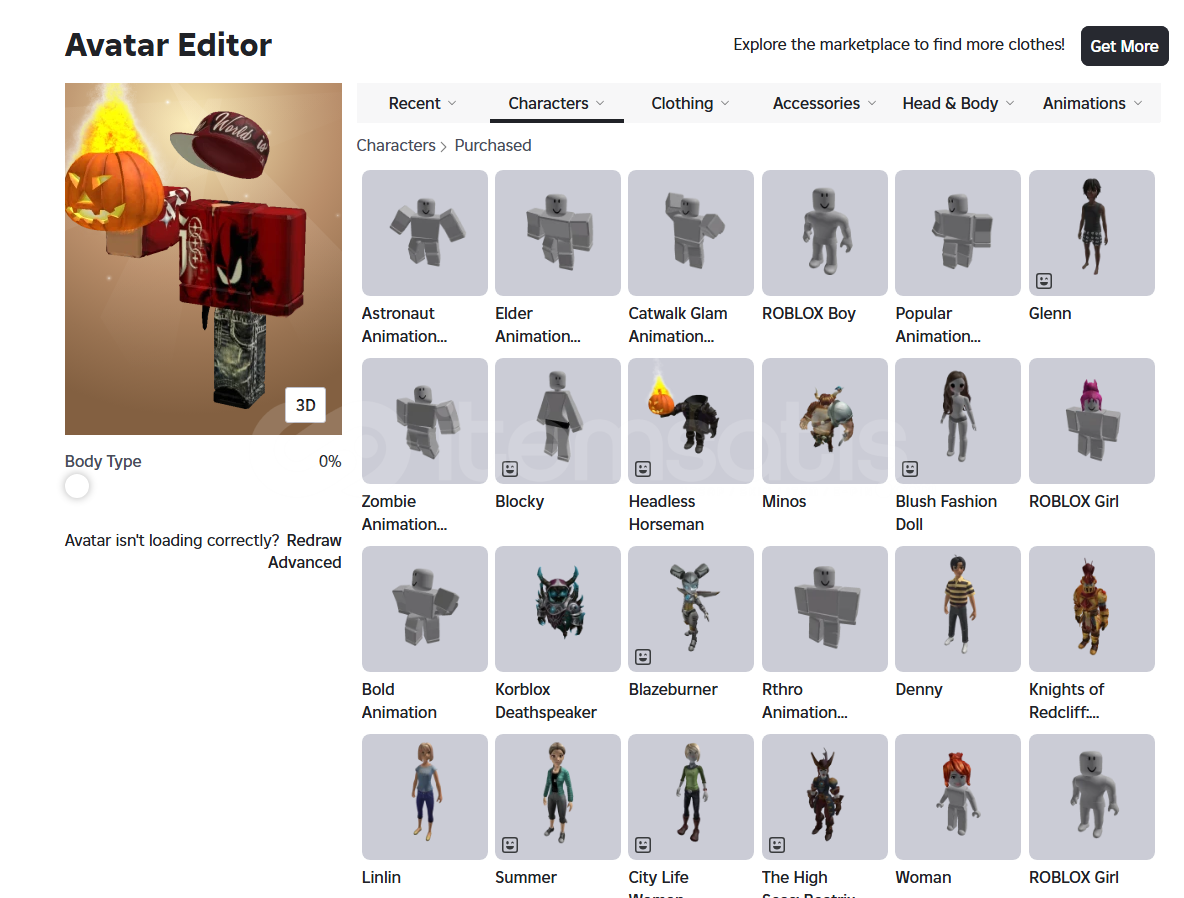Click the Body Type 0% value
1184x898 pixels.
click(x=330, y=461)
